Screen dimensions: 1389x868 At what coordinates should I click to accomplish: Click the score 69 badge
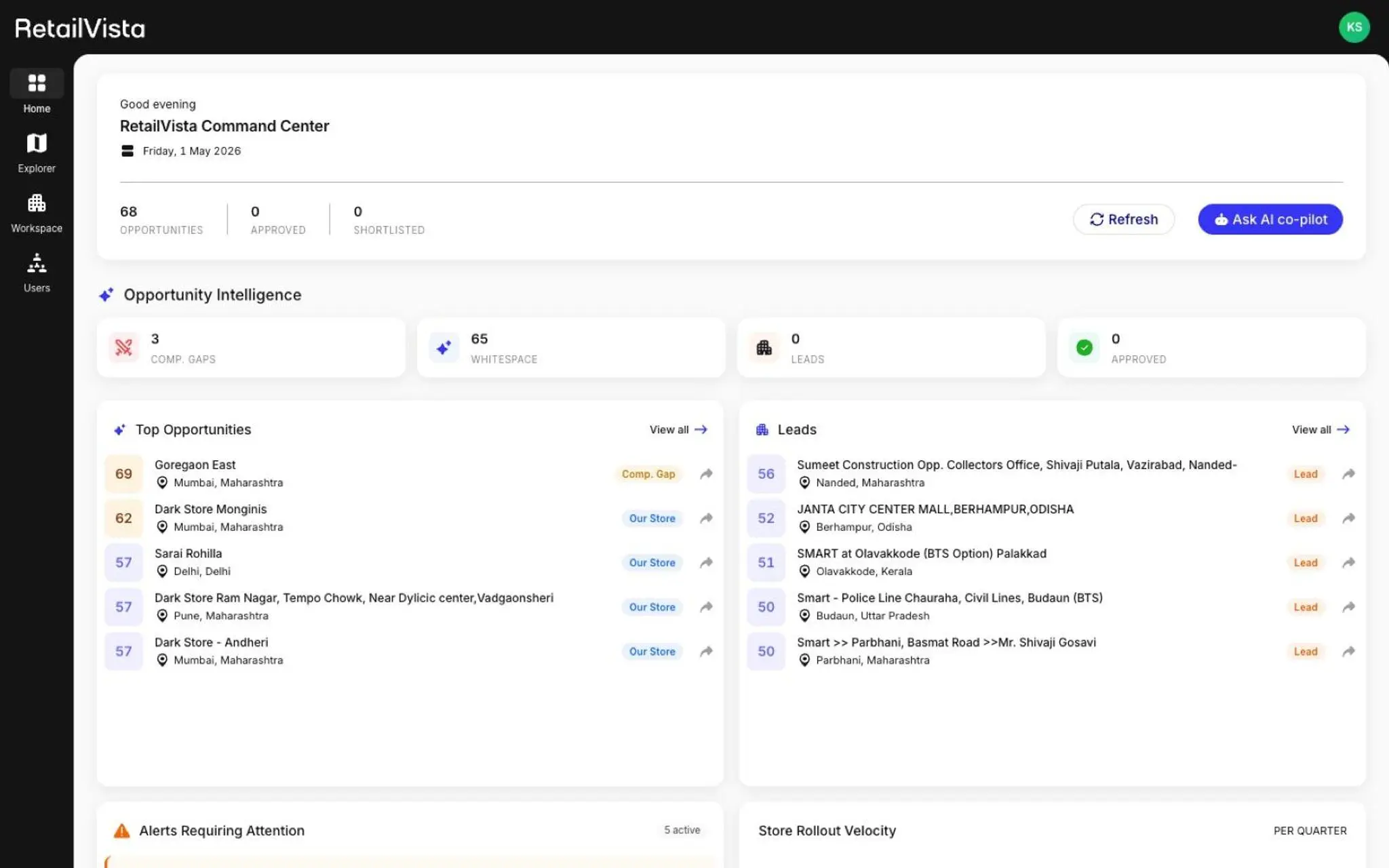[x=123, y=473]
